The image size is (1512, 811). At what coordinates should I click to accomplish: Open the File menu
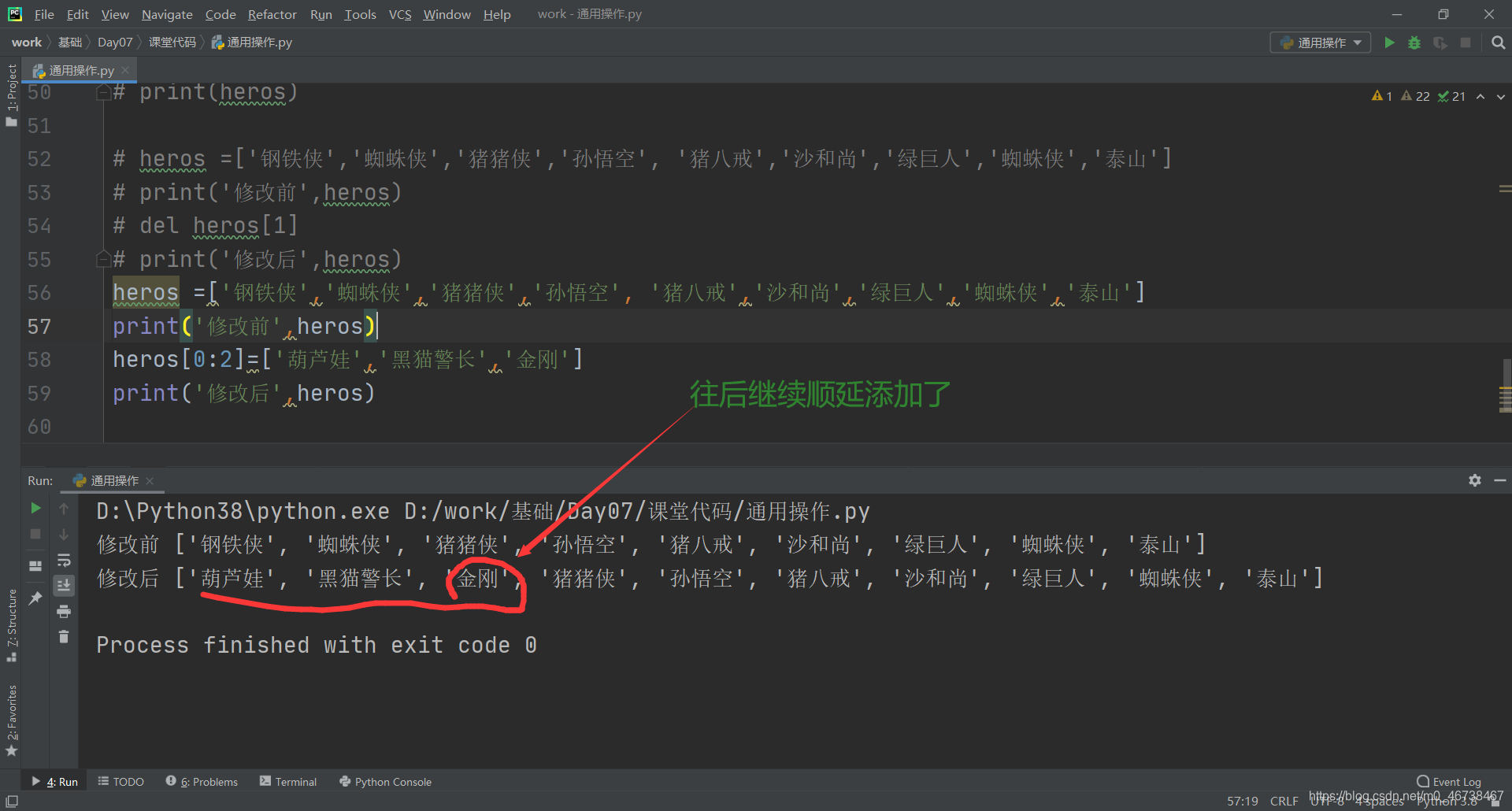[x=44, y=14]
